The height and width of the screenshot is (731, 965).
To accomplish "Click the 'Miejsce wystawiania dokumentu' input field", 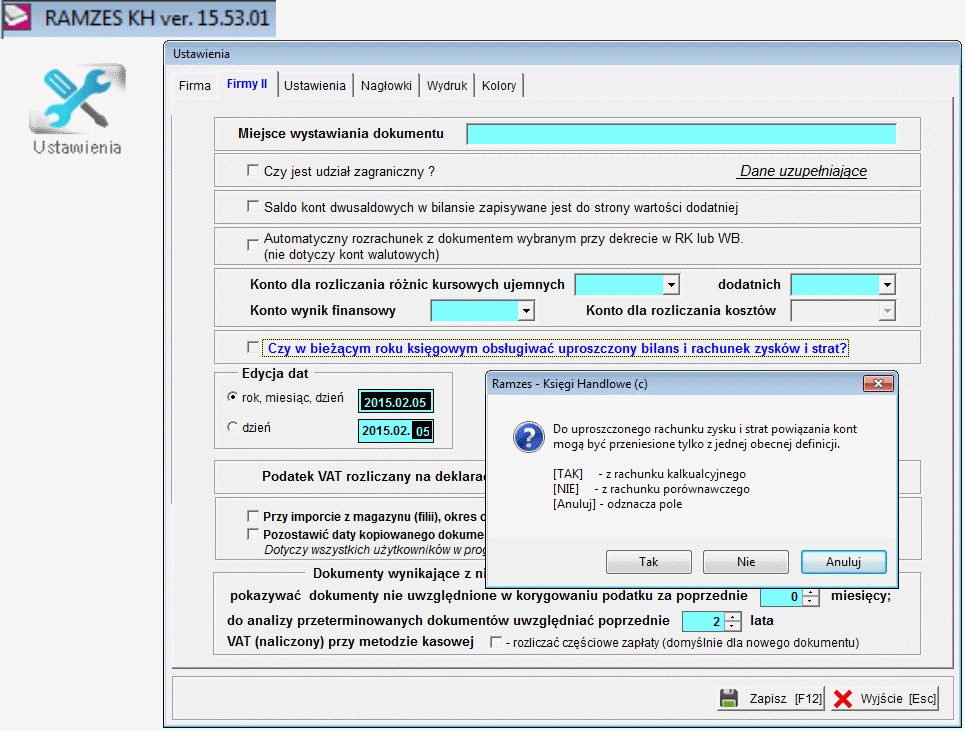I will (681, 134).
